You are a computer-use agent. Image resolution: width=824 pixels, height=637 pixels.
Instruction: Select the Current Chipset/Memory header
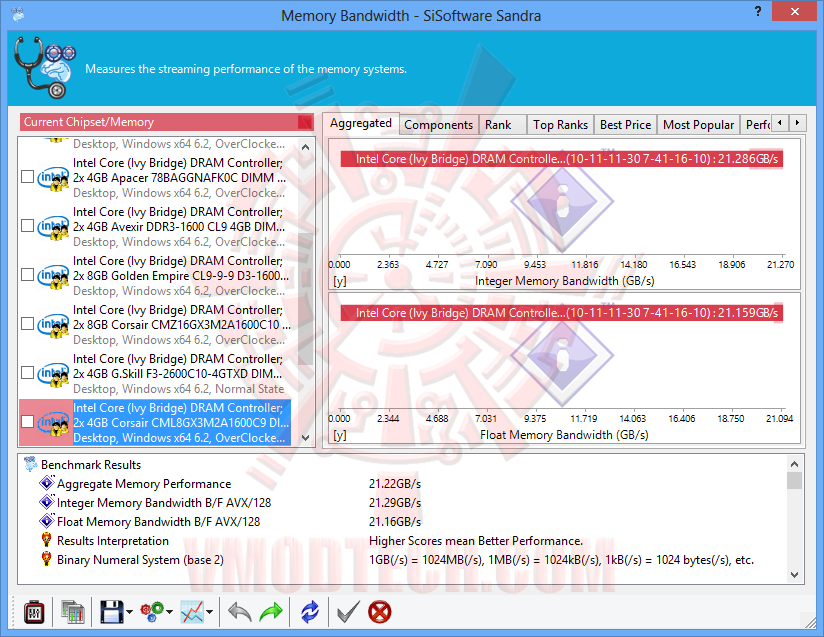pyautogui.click(x=166, y=122)
